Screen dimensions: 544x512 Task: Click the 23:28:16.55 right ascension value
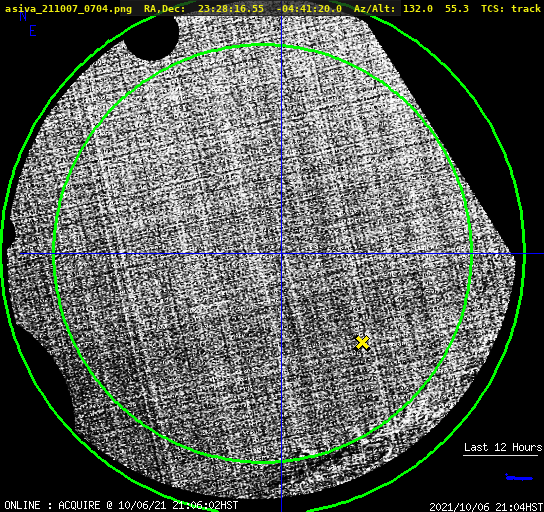click(x=231, y=9)
